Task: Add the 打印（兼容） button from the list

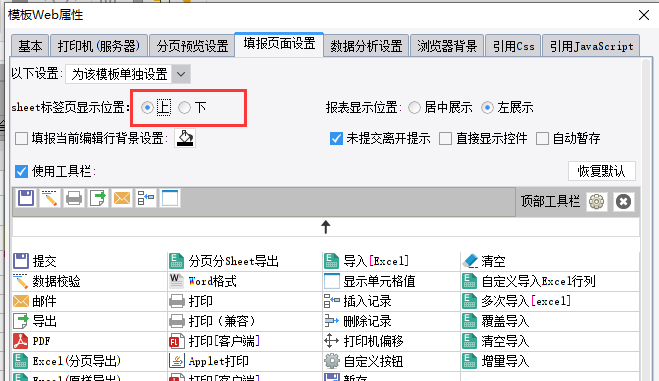Action: pyautogui.click(x=212, y=321)
